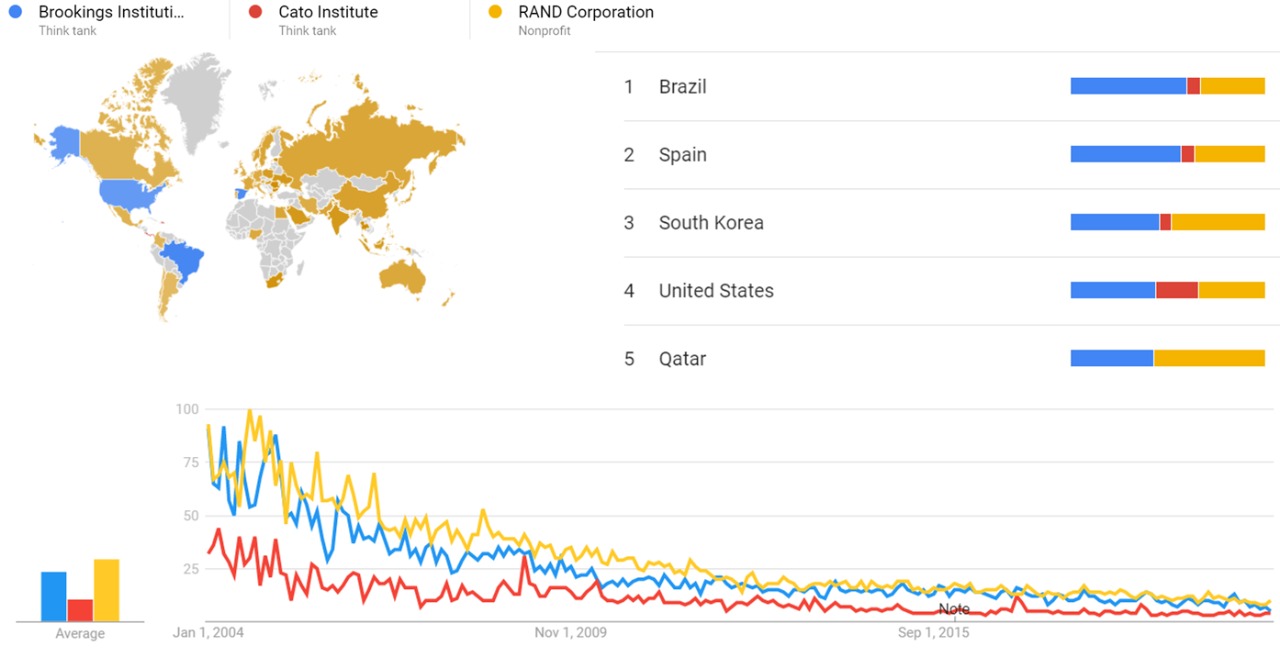Click the blue Average bar for Brookings
This screenshot has height=668, width=1280.
pyautogui.click(x=54, y=596)
